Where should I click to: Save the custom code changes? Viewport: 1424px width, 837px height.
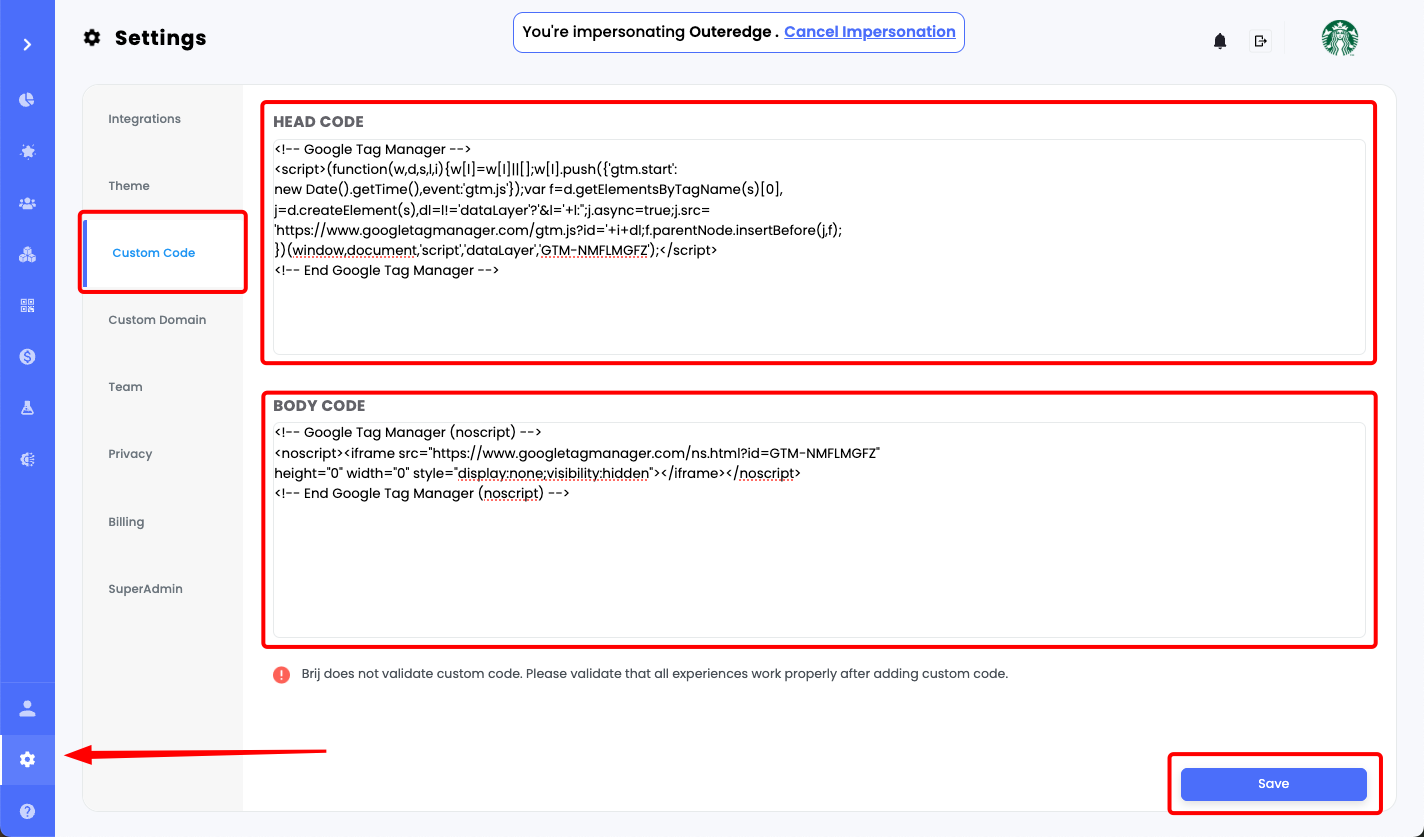point(1274,784)
